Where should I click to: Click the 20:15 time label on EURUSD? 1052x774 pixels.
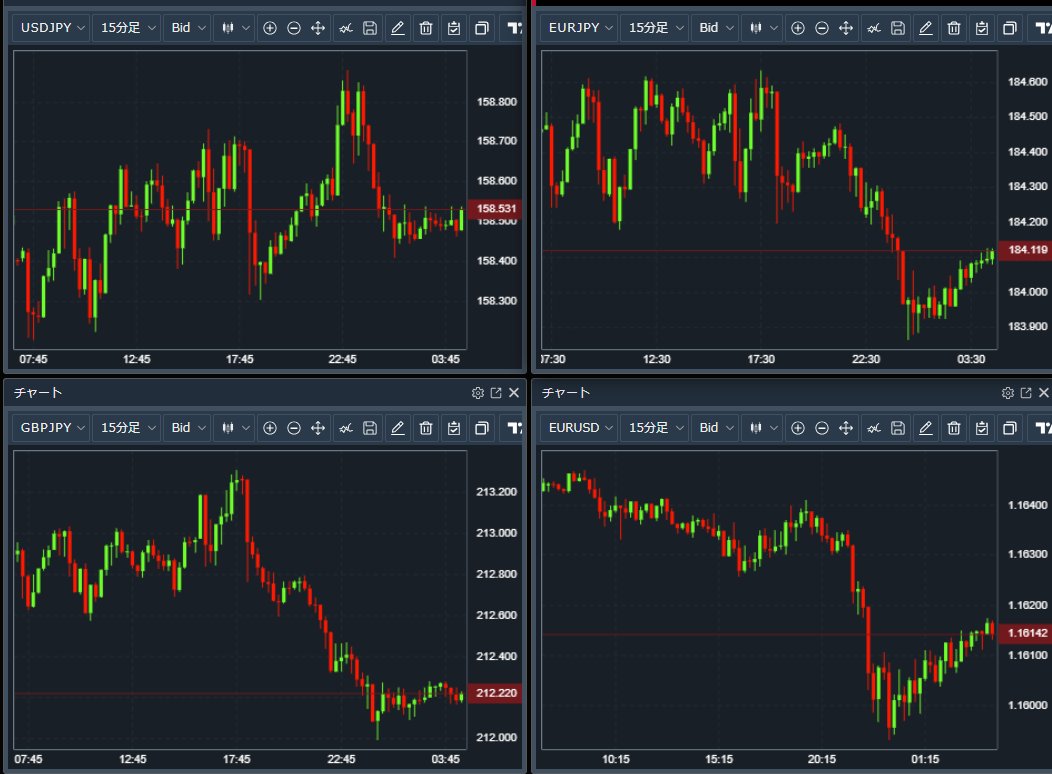pos(821,759)
